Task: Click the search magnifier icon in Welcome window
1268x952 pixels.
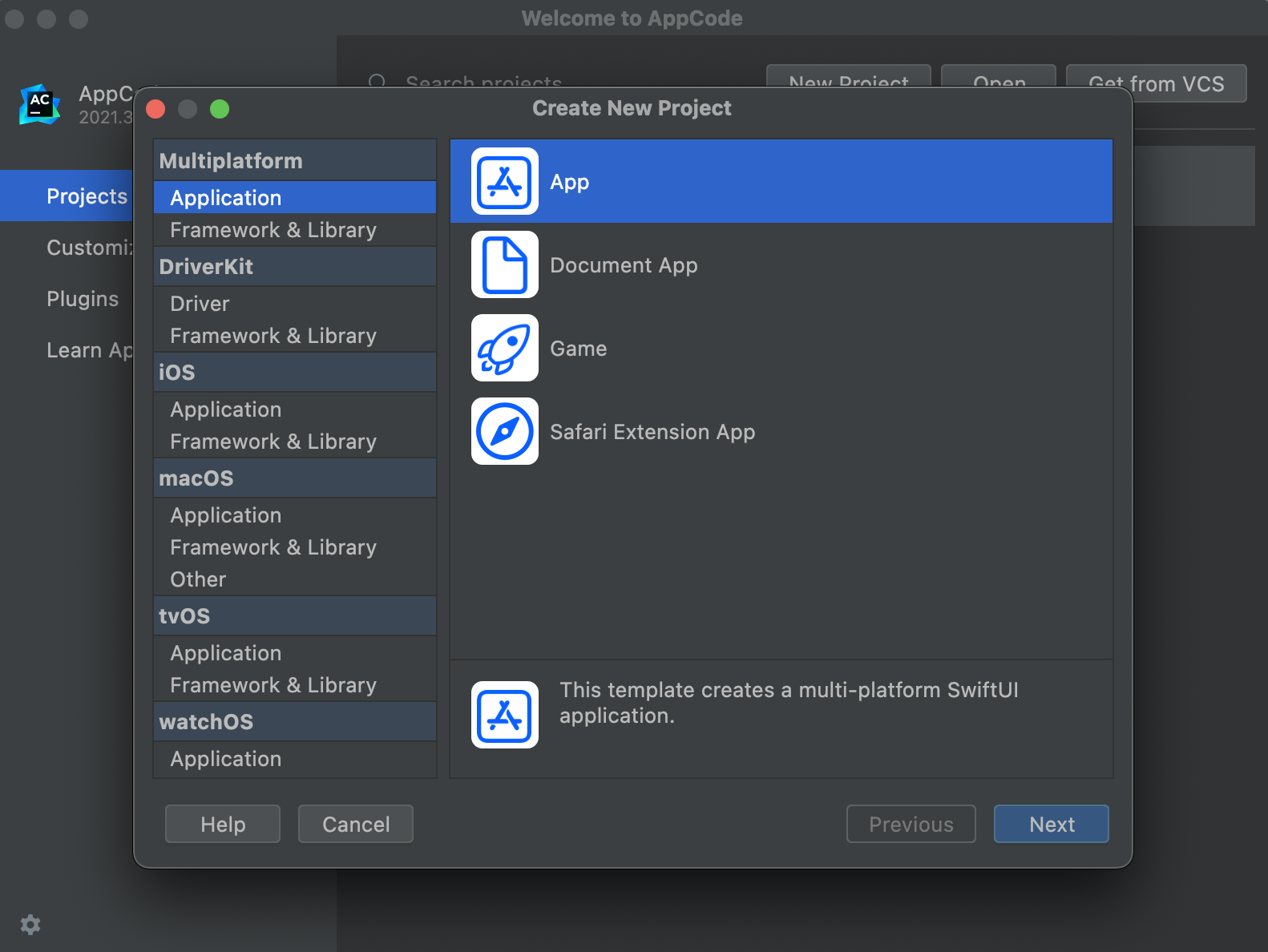Action: click(x=378, y=83)
